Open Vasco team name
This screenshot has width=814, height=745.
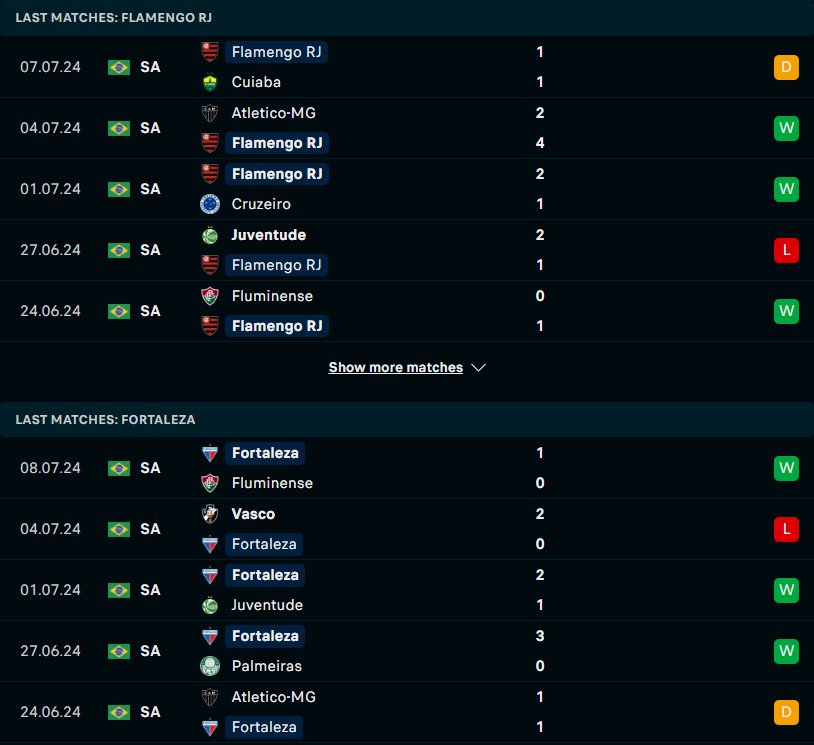(x=253, y=514)
